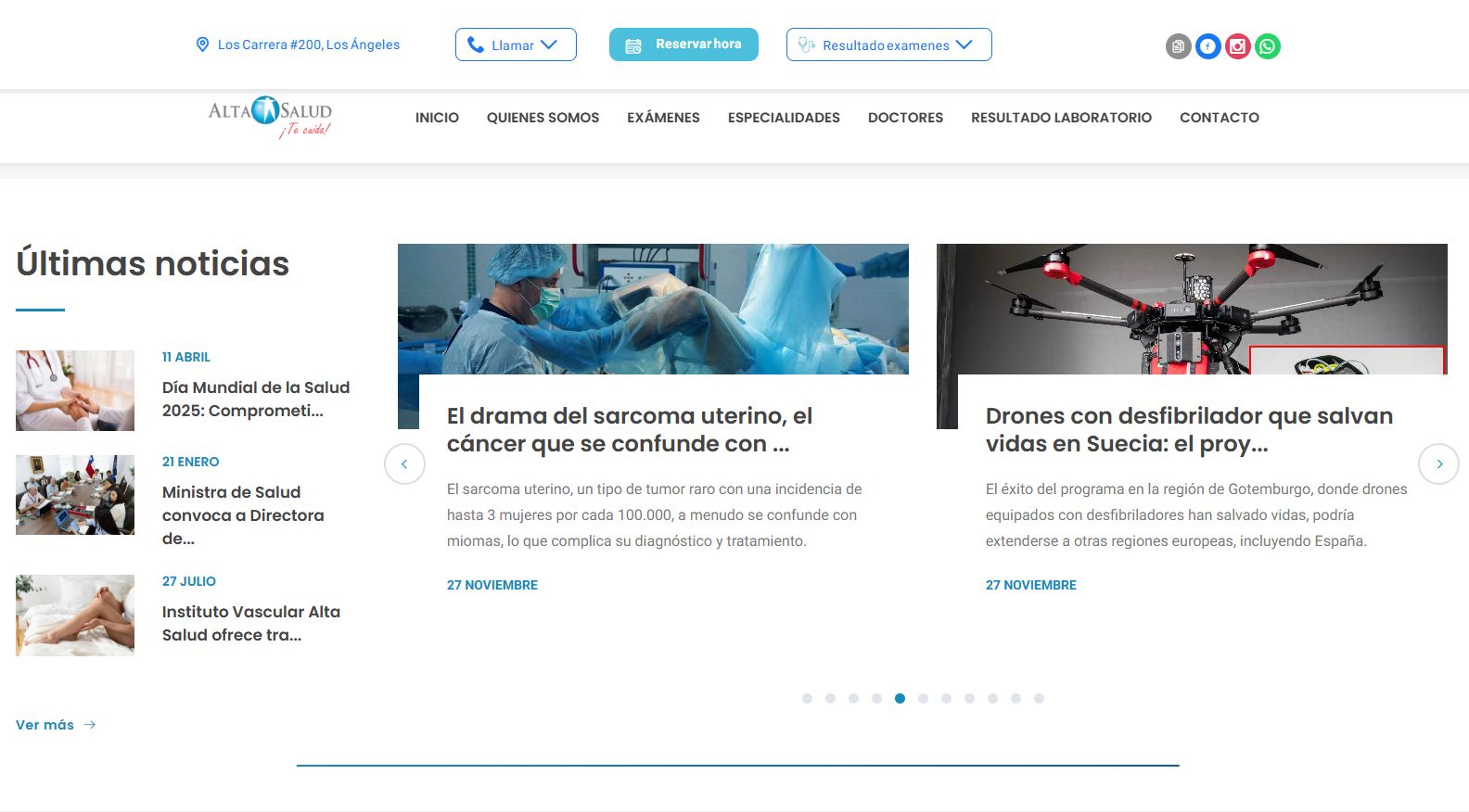The image size is (1469, 812).
Task: Click the 21 ENERO date label
Action: click(191, 462)
